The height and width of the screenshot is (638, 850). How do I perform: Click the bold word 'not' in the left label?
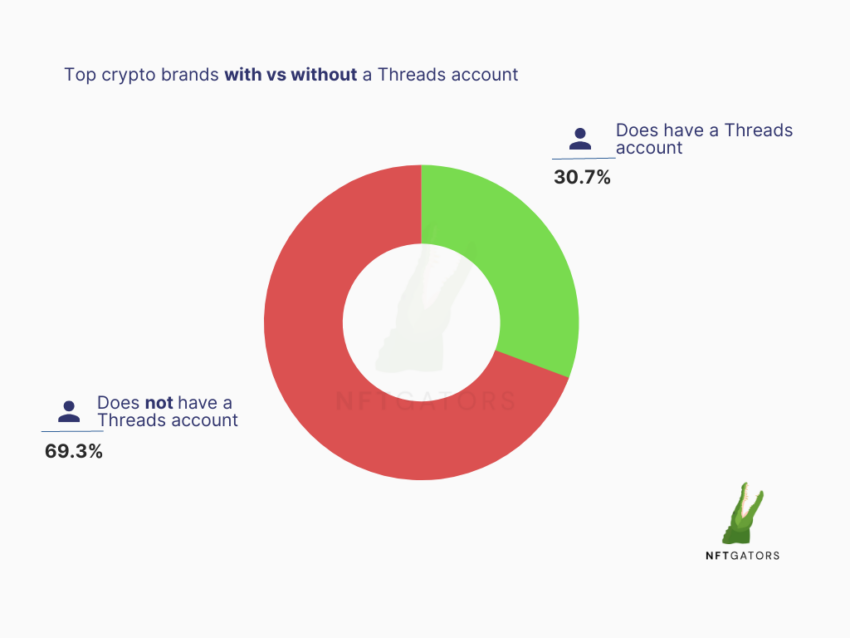point(159,403)
